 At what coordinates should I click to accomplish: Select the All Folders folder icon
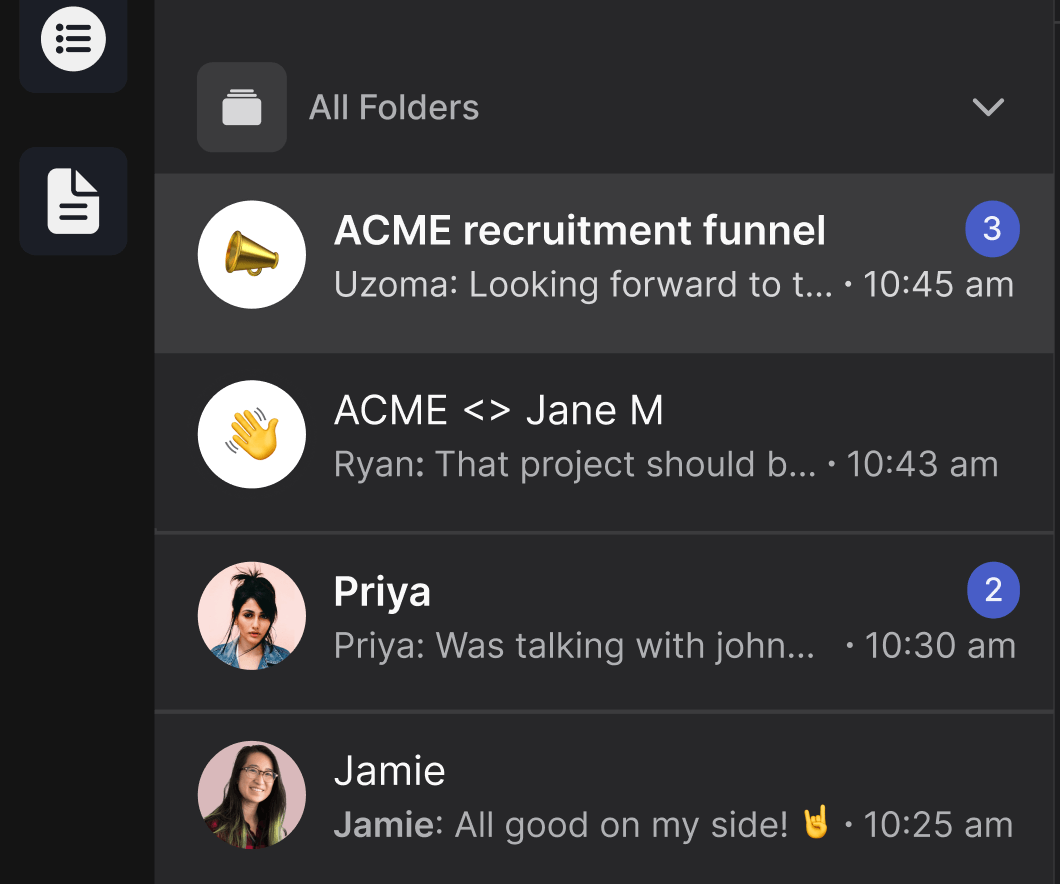[x=242, y=107]
